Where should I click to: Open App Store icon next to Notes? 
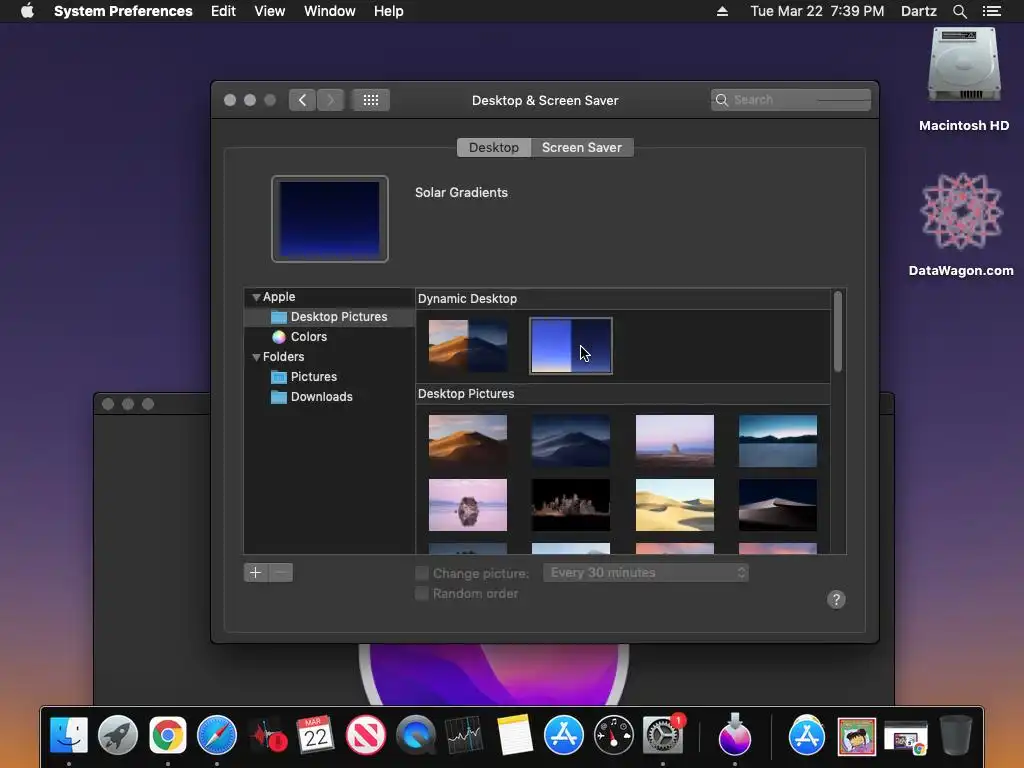point(564,735)
